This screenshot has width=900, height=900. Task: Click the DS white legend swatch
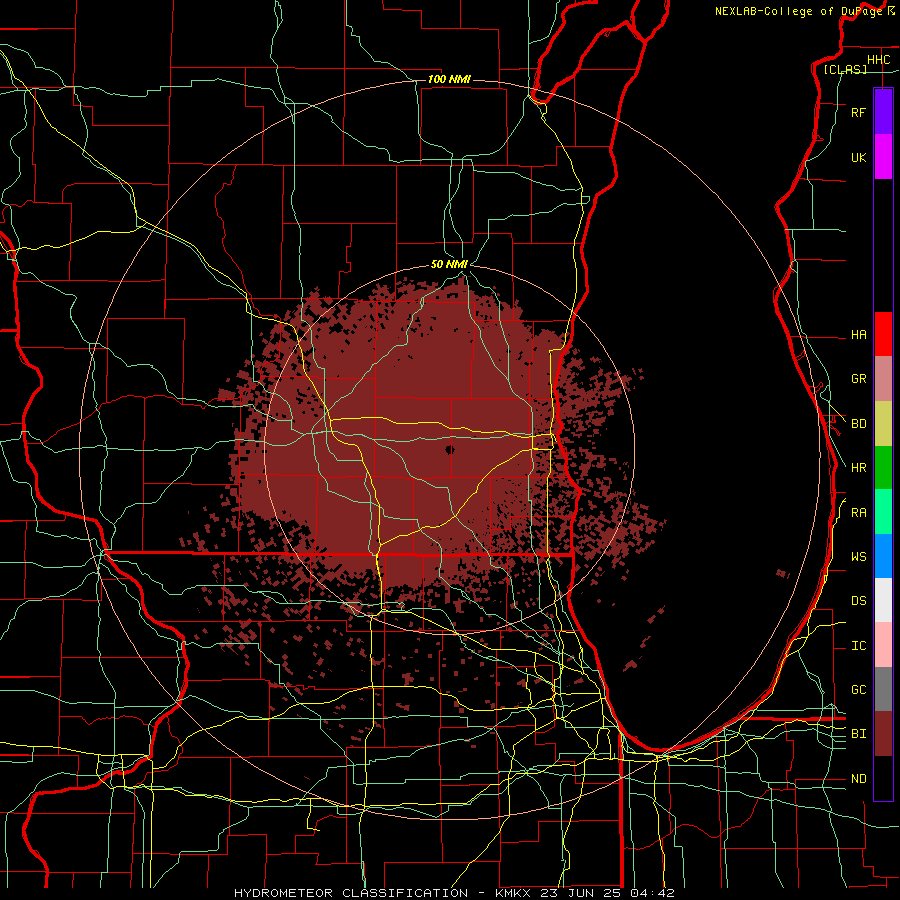[x=883, y=600]
